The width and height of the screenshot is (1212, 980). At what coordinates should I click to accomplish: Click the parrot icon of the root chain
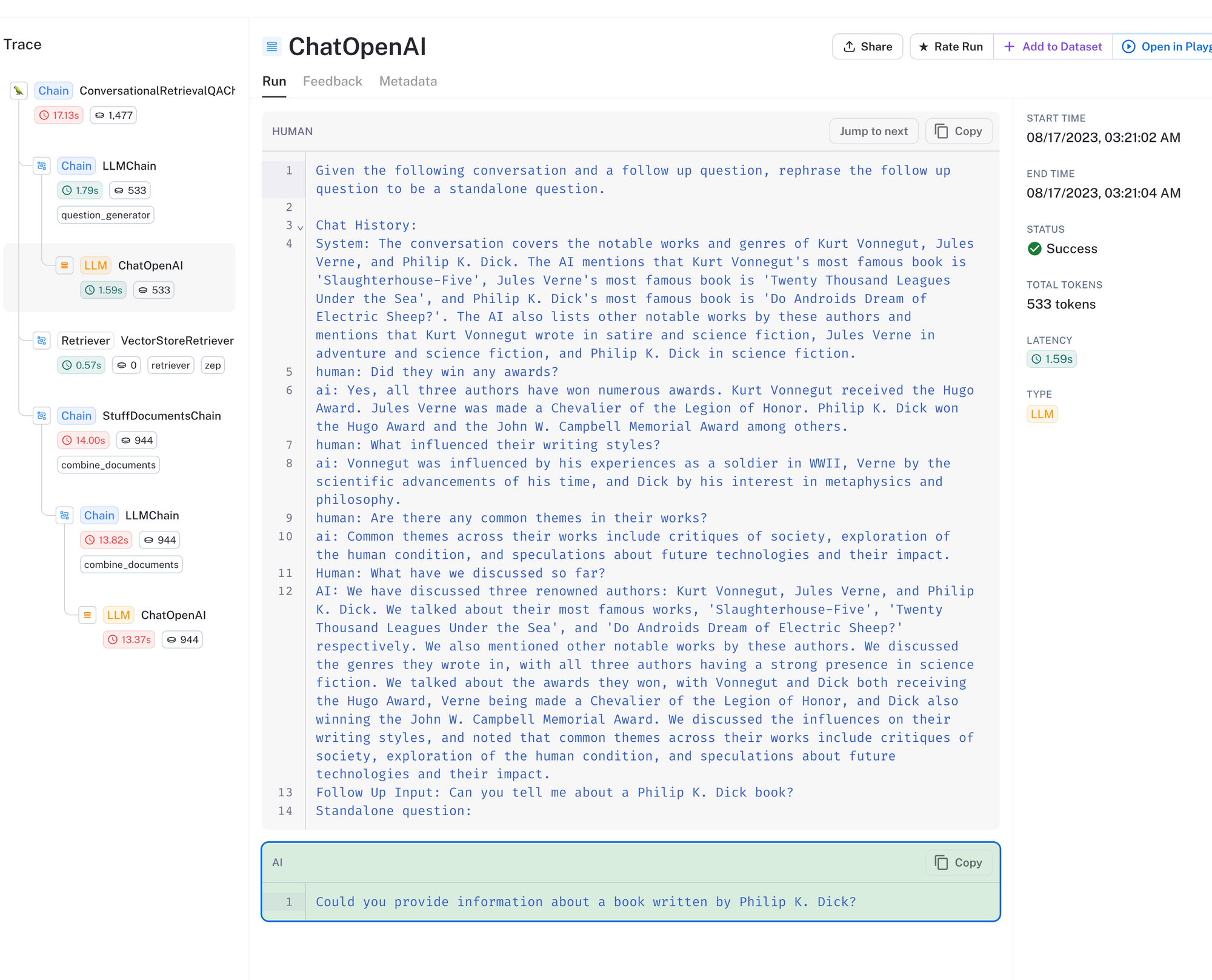(x=19, y=90)
